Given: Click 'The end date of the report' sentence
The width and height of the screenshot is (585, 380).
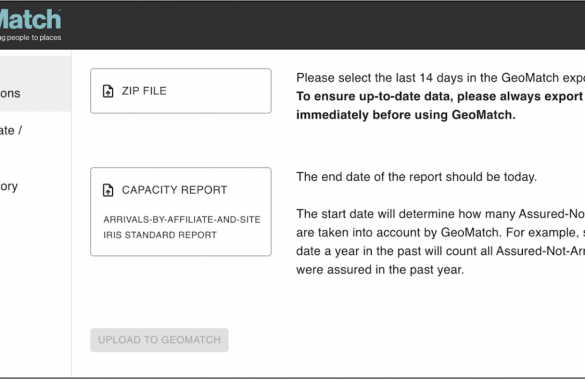Looking at the screenshot, I should pos(416,177).
